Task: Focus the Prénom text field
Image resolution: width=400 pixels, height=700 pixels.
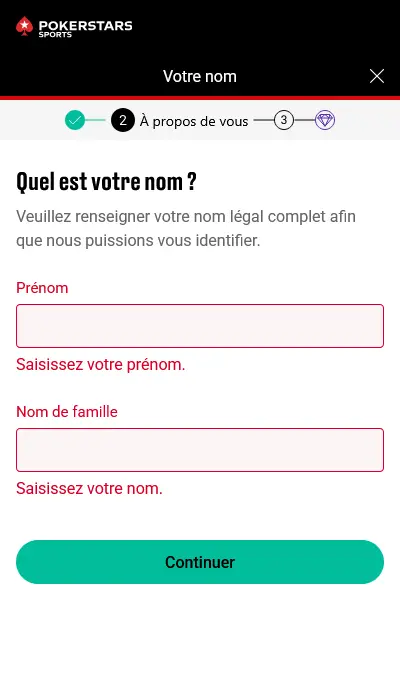Action: pos(200,326)
